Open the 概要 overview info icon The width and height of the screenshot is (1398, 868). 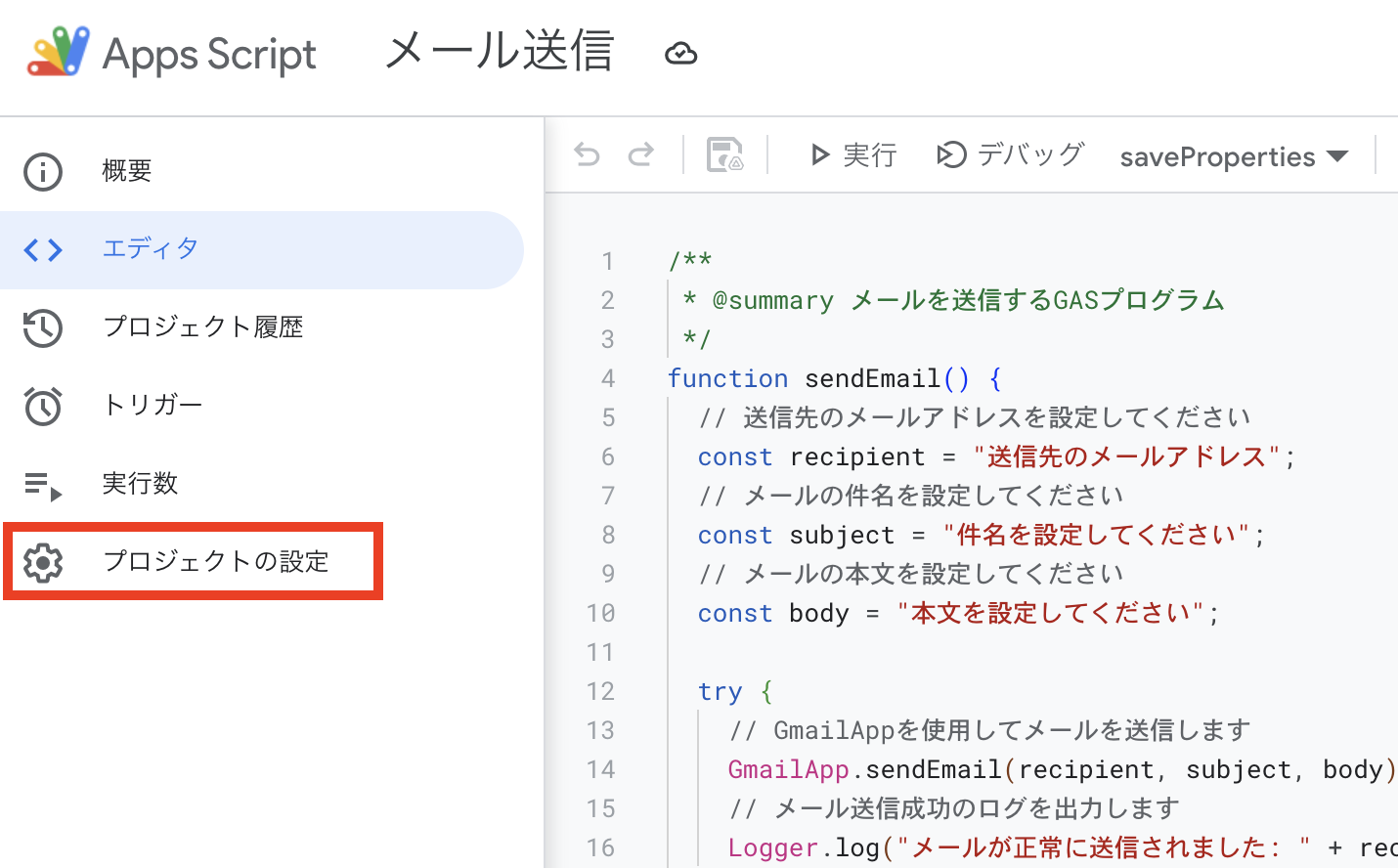[x=43, y=172]
